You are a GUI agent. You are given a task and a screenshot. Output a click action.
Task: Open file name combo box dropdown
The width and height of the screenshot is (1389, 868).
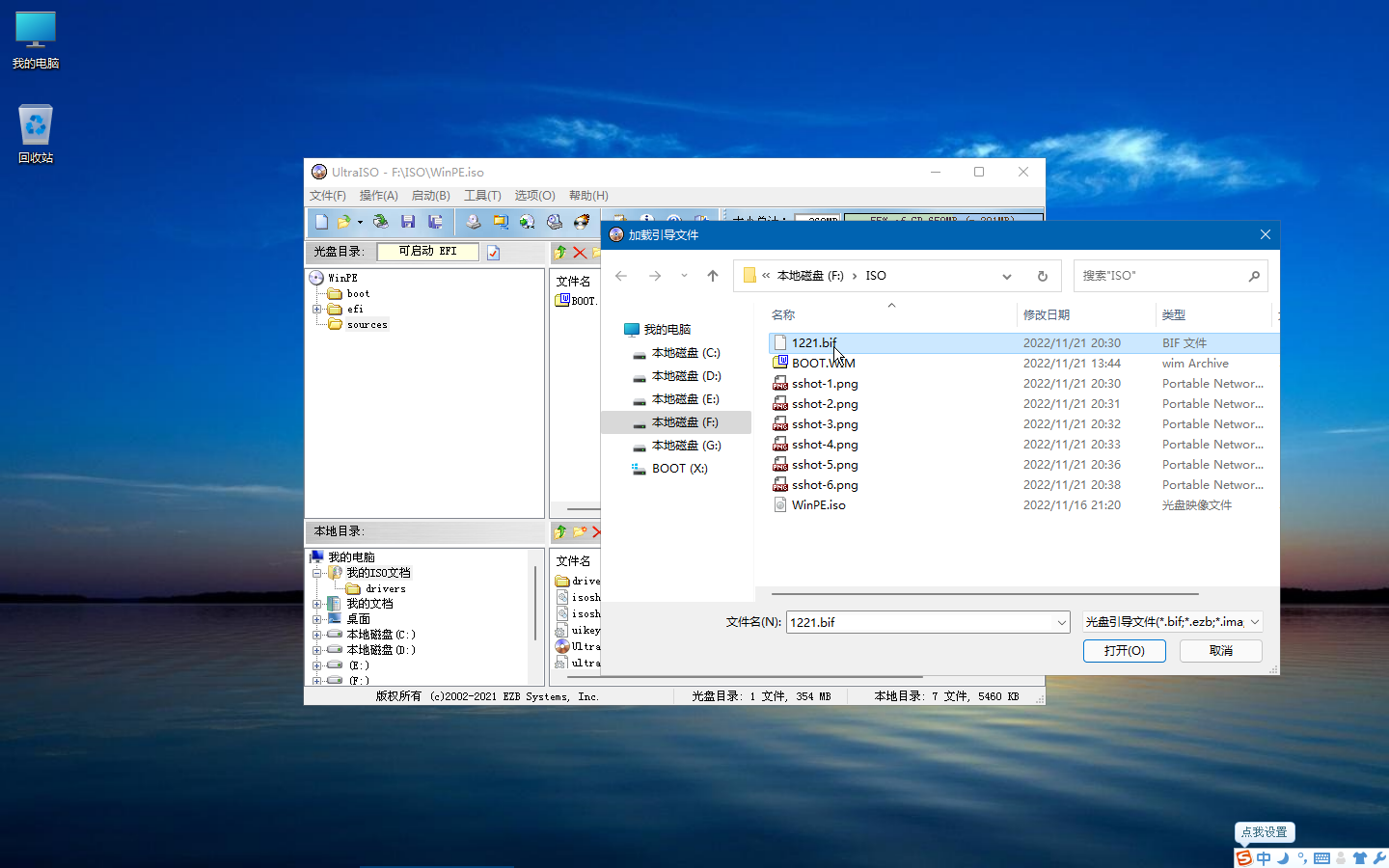(1062, 623)
